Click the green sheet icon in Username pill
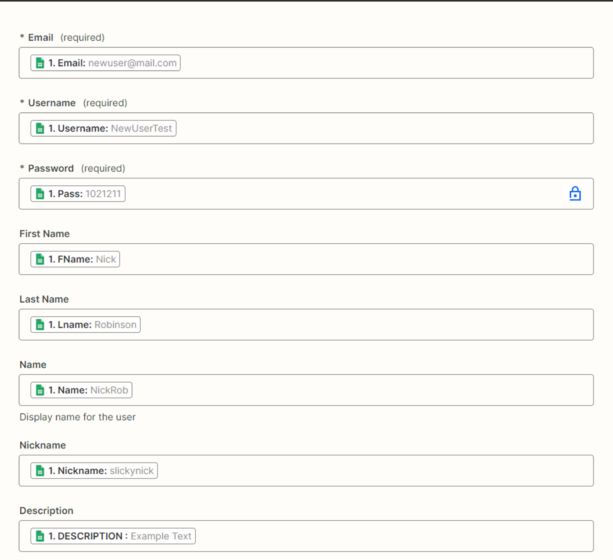The height and width of the screenshot is (560, 613). (40, 128)
